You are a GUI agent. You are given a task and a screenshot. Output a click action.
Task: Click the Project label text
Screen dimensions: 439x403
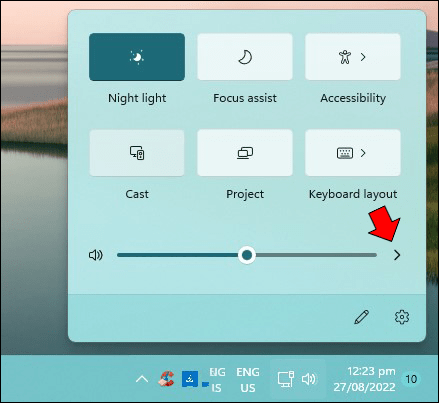tap(245, 194)
